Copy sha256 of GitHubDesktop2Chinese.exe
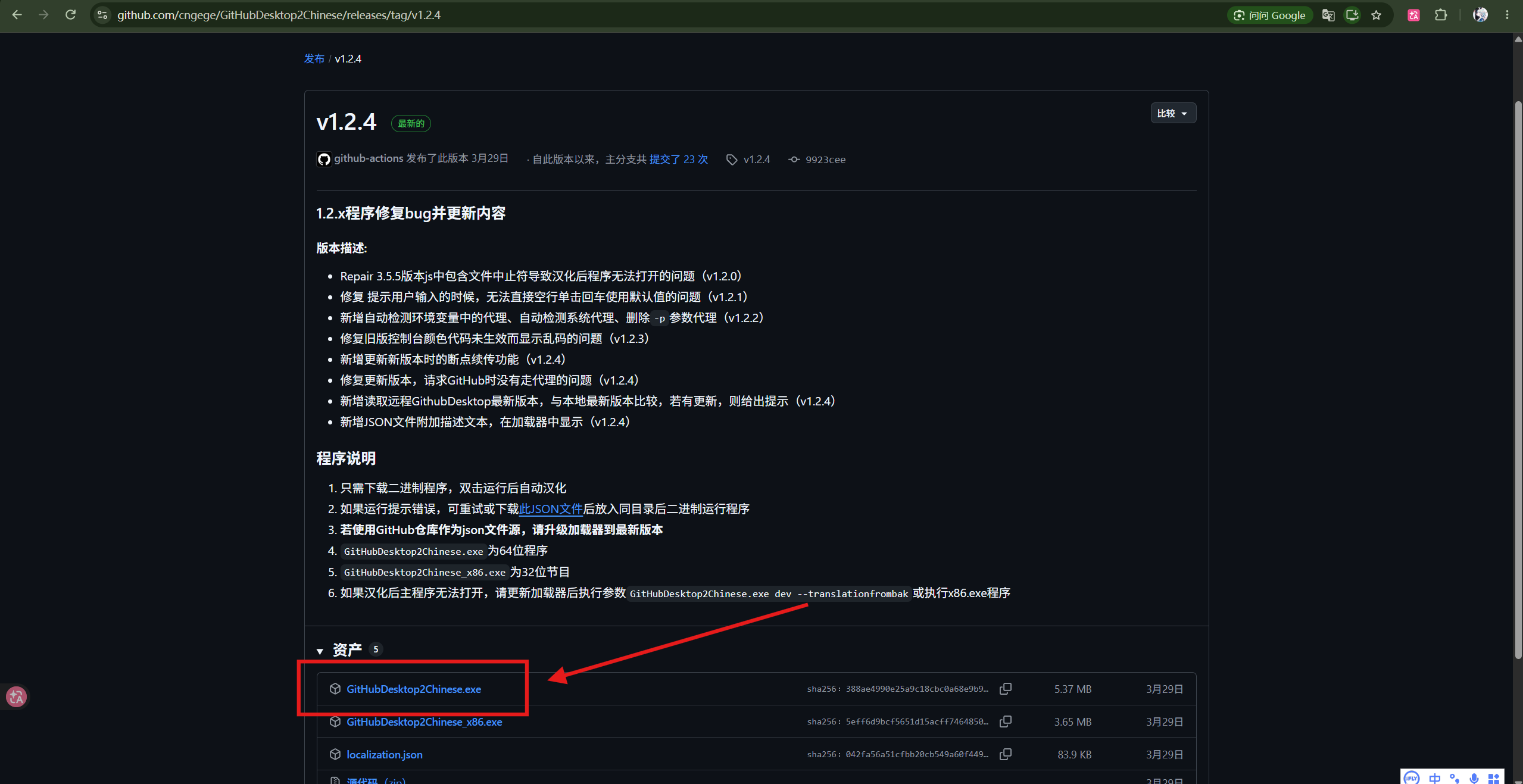The width and height of the screenshot is (1523, 784). pyautogui.click(x=1006, y=689)
